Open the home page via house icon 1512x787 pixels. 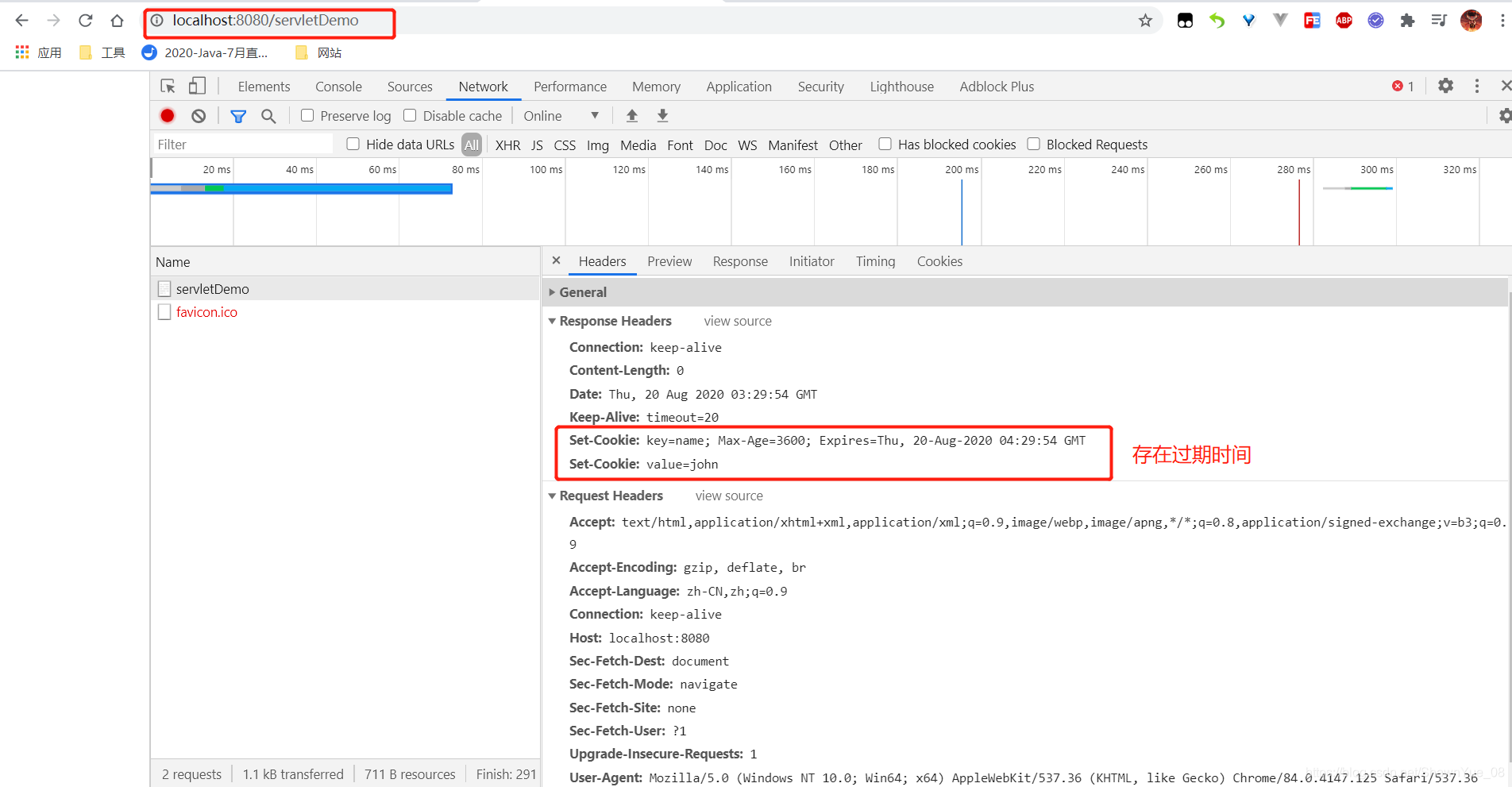[x=117, y=21]
